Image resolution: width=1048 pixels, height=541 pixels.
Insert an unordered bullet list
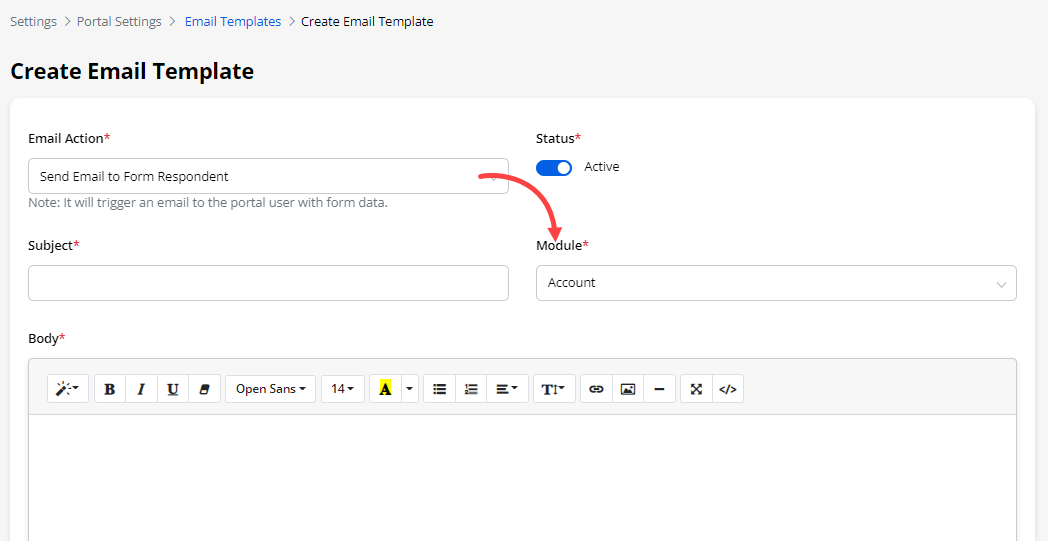pyautogui.click(x=439, y=389)
